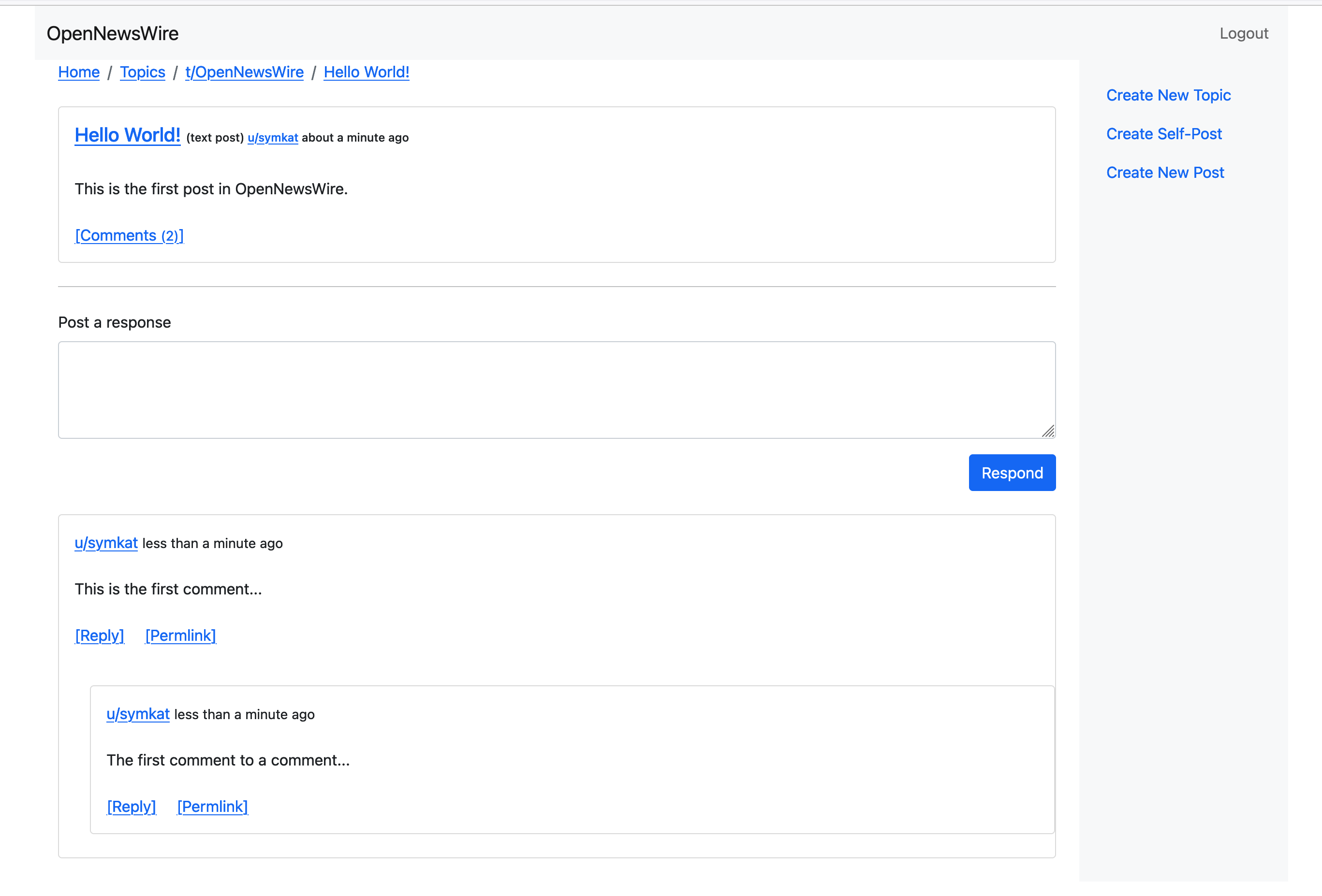View u/symkat's profile from the post header
The width and height of the screenshot is (1322, 896).
273,138
